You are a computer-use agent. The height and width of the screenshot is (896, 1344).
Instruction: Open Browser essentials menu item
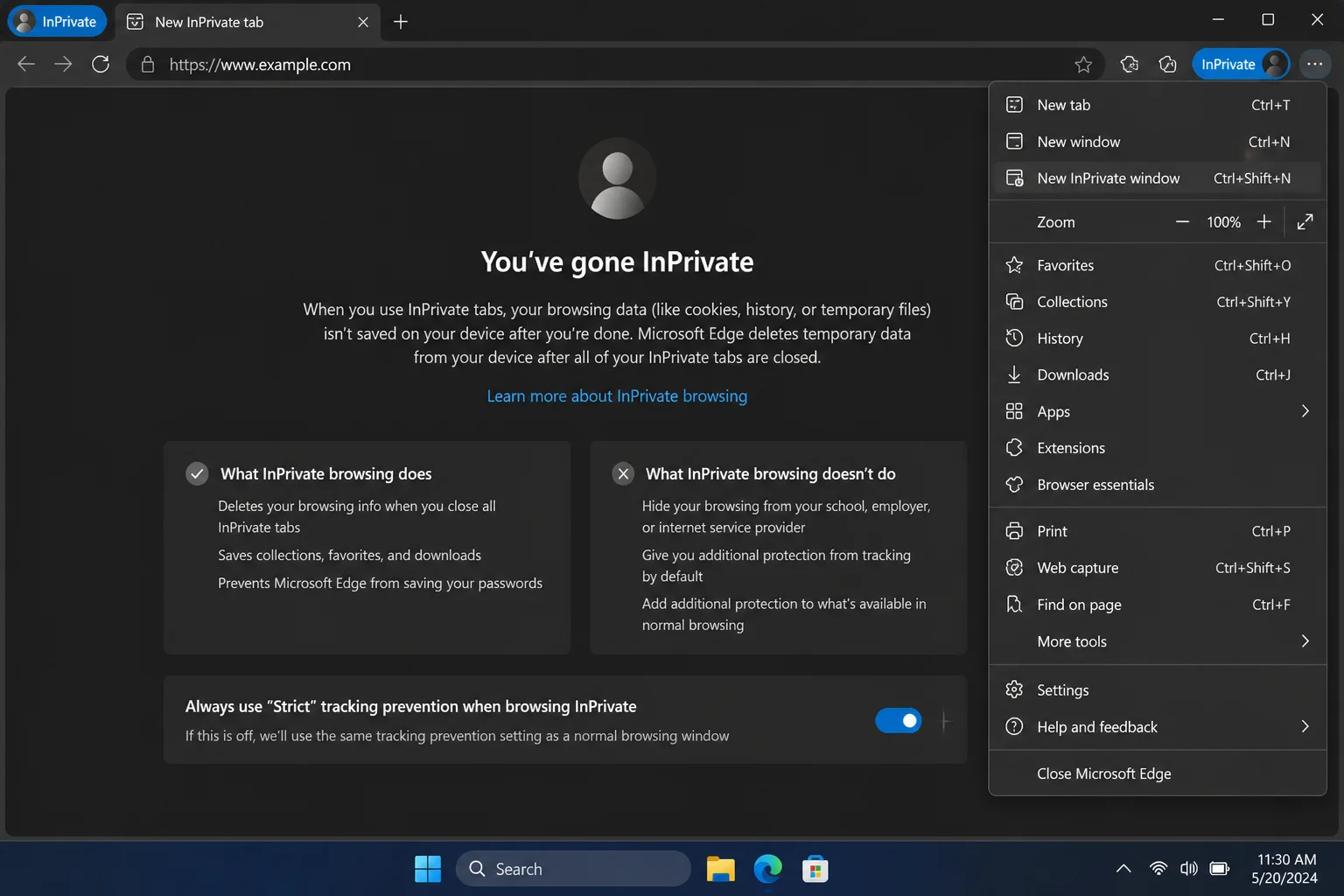[1157, 485]
